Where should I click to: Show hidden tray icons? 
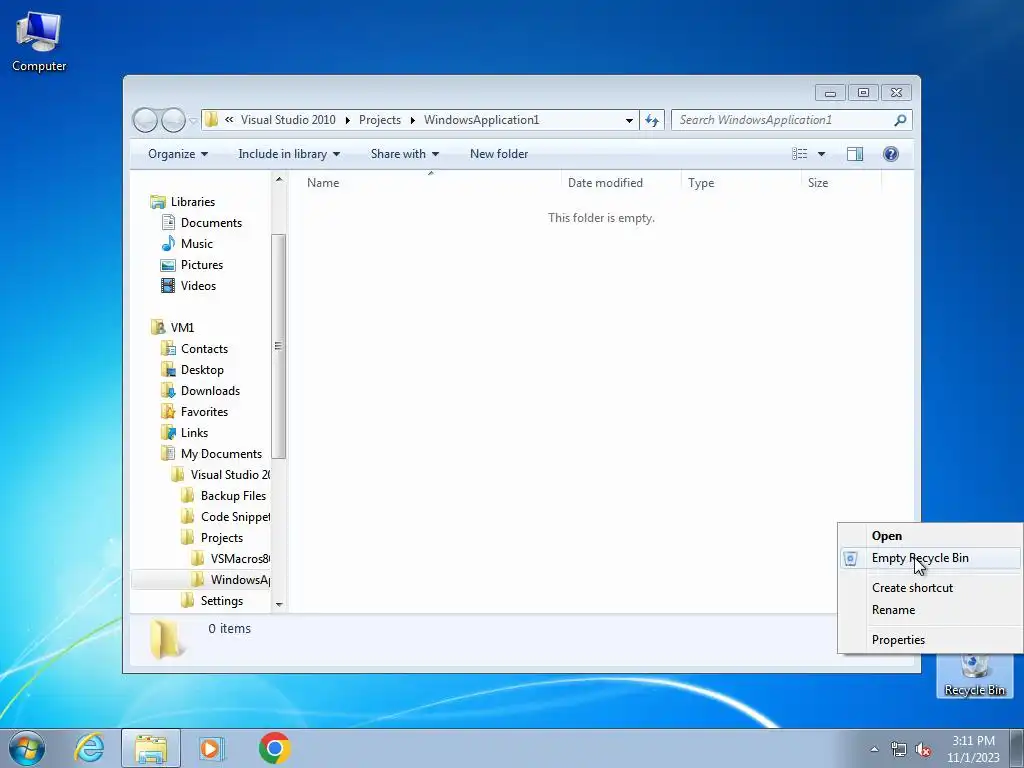(x=874, y=749)
